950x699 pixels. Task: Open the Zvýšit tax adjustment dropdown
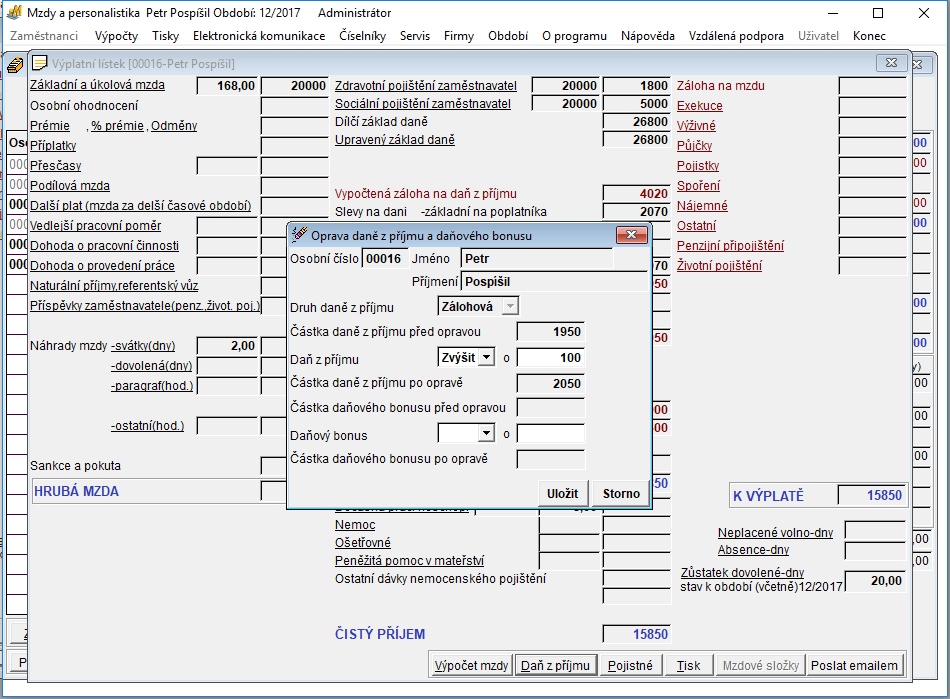pos(486,357)
